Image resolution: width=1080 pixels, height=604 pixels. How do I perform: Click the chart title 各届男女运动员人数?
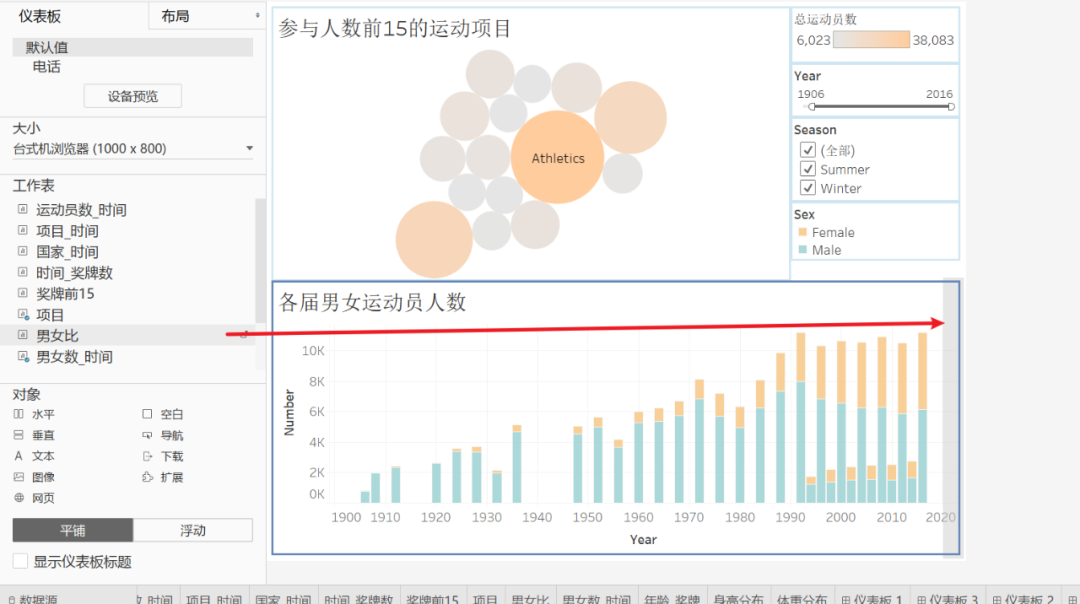click(x=372, y=302)
